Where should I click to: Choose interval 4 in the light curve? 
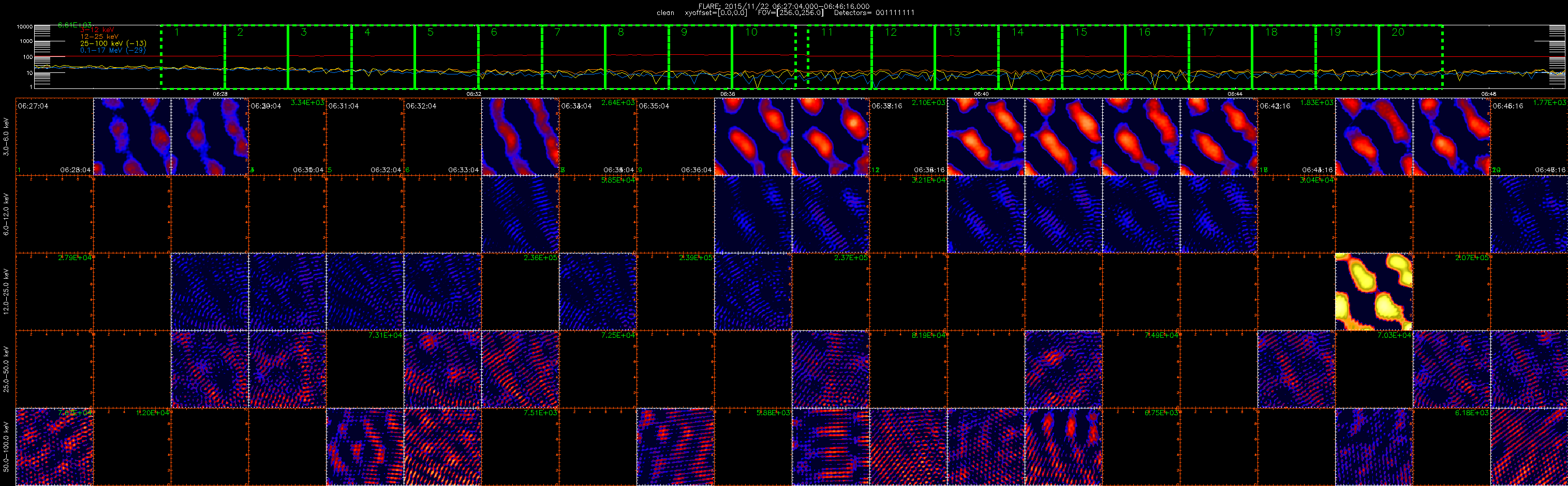point(383,57)
